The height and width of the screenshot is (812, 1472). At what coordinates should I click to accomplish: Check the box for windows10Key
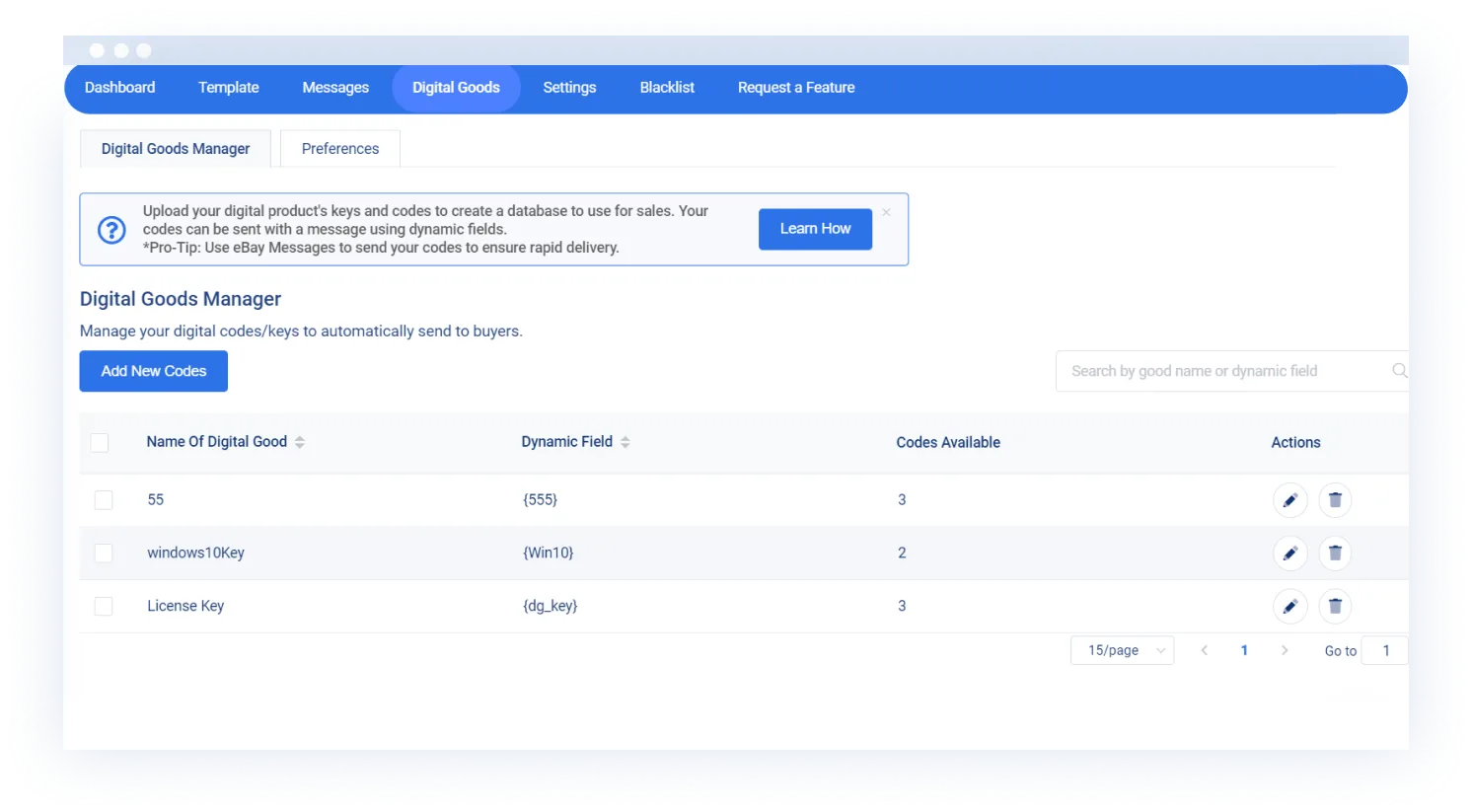(x=104, y=554)
